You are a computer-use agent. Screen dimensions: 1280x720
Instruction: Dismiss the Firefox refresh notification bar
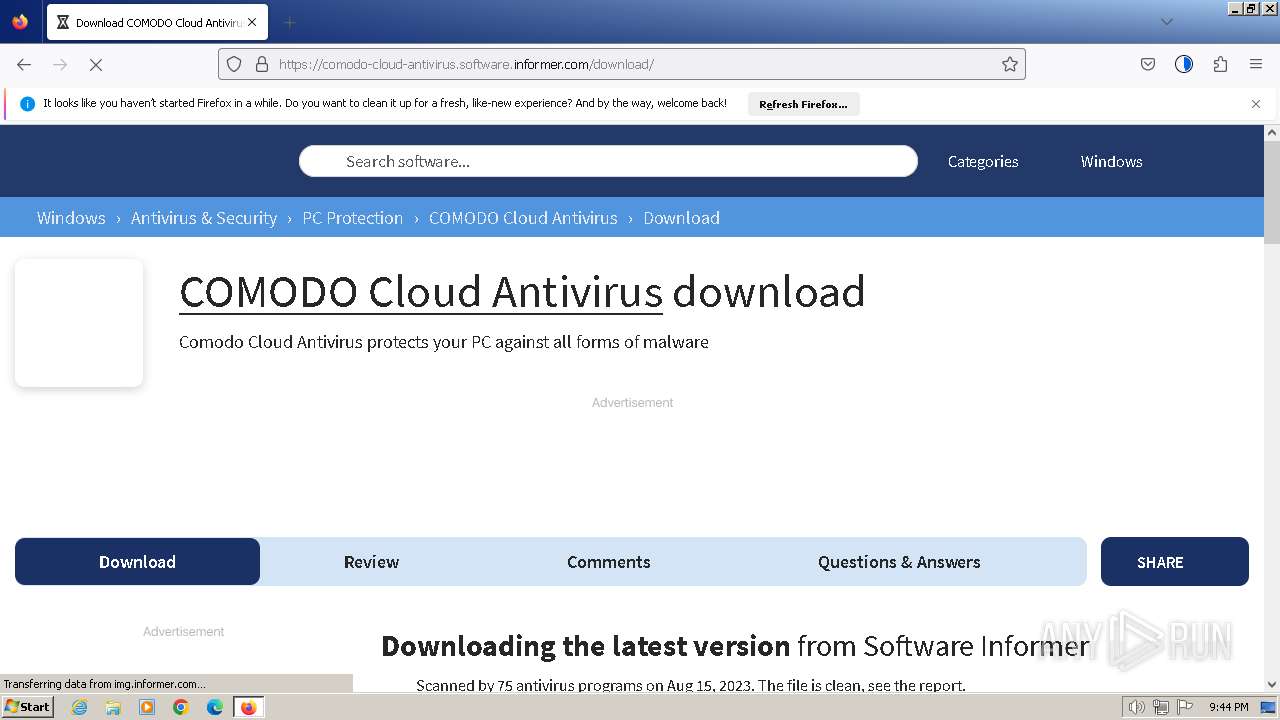pos(1256,104)
